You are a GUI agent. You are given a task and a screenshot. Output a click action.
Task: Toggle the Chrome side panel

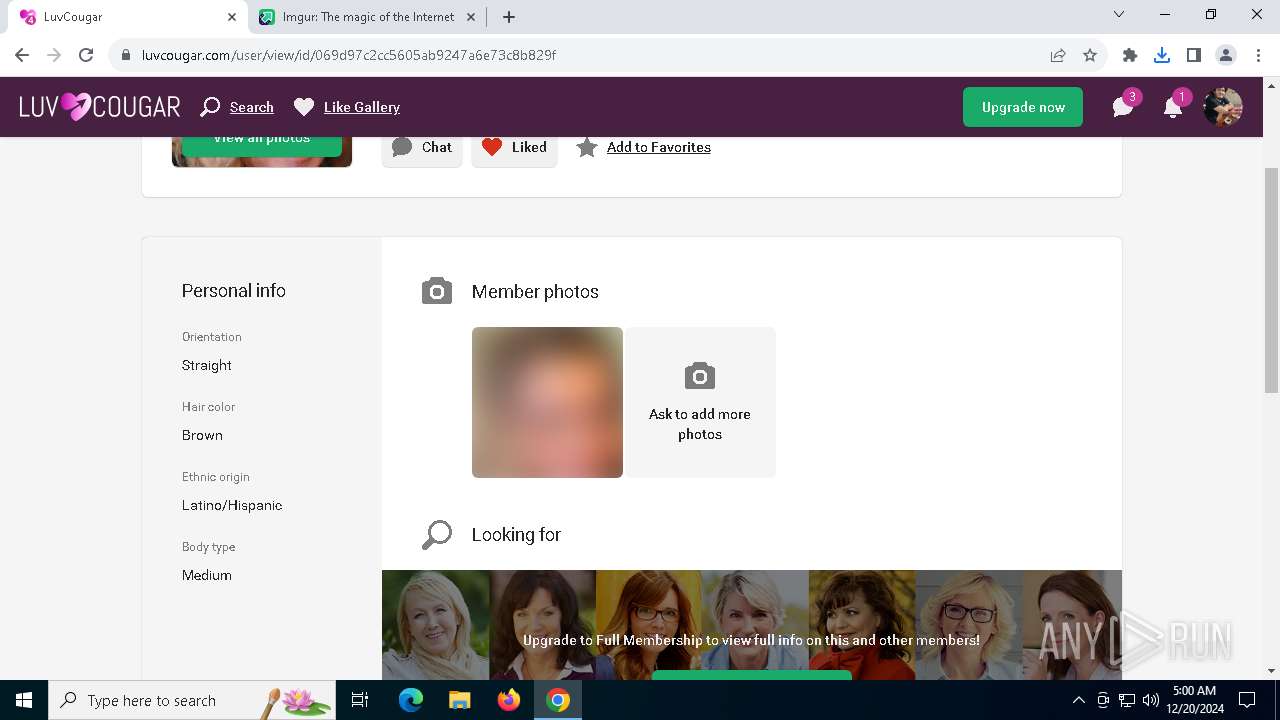(x=1194, y=55)
